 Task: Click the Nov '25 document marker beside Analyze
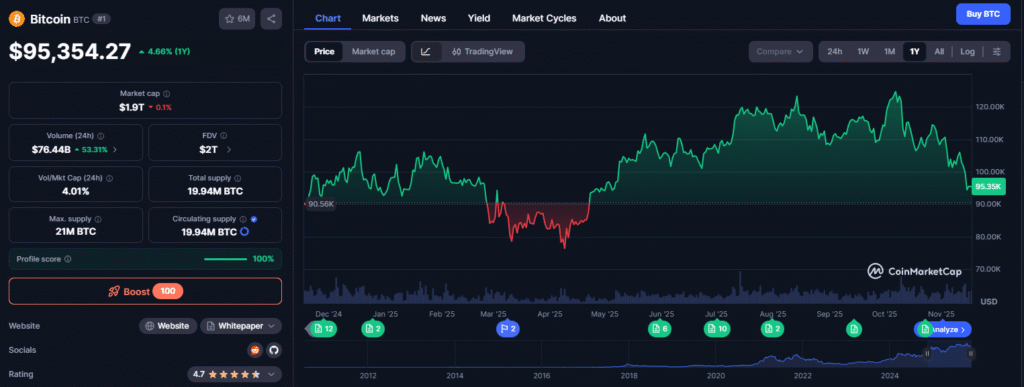coord(924,330)
